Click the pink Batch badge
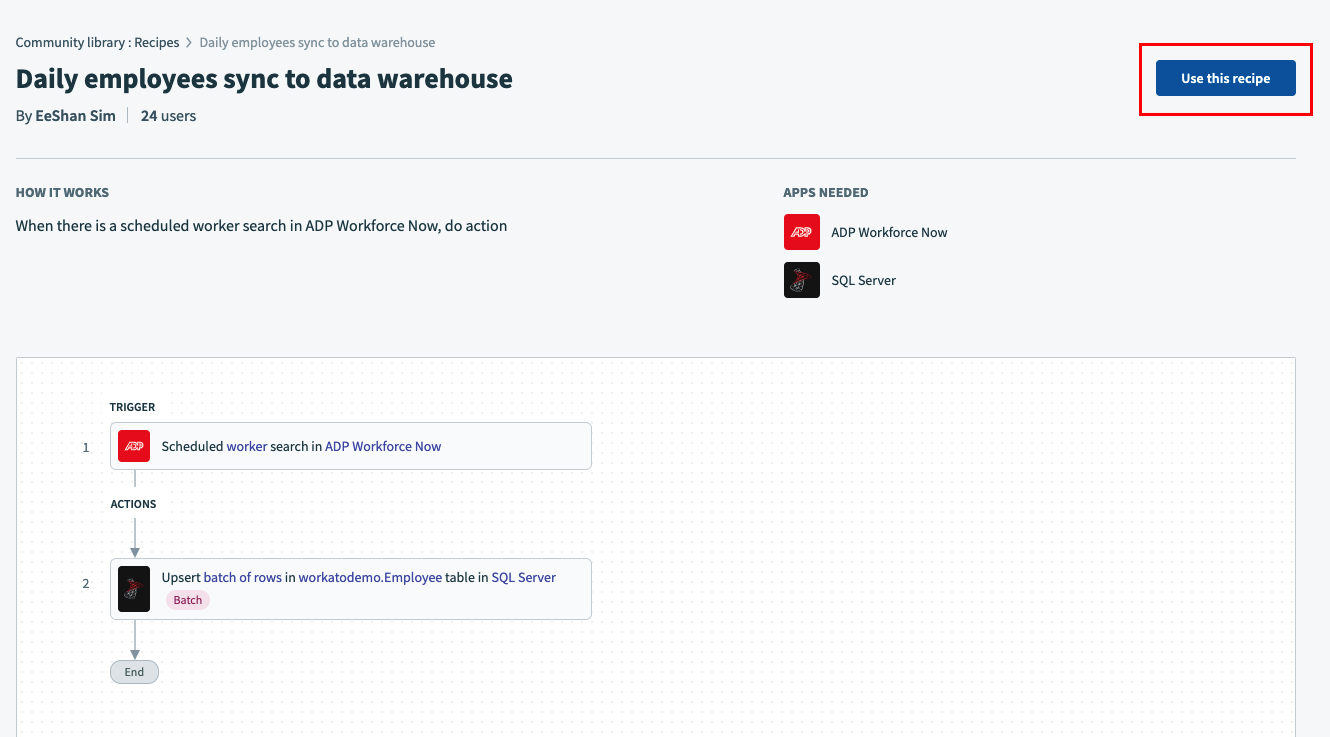The width and height of the screenshot is (1330, 737). coord(188,600)
